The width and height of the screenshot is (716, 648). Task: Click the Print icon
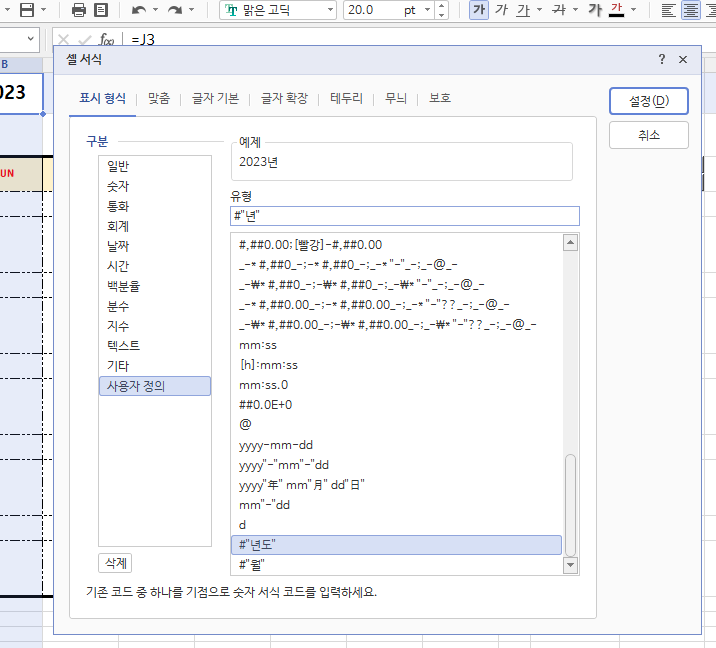79,10
